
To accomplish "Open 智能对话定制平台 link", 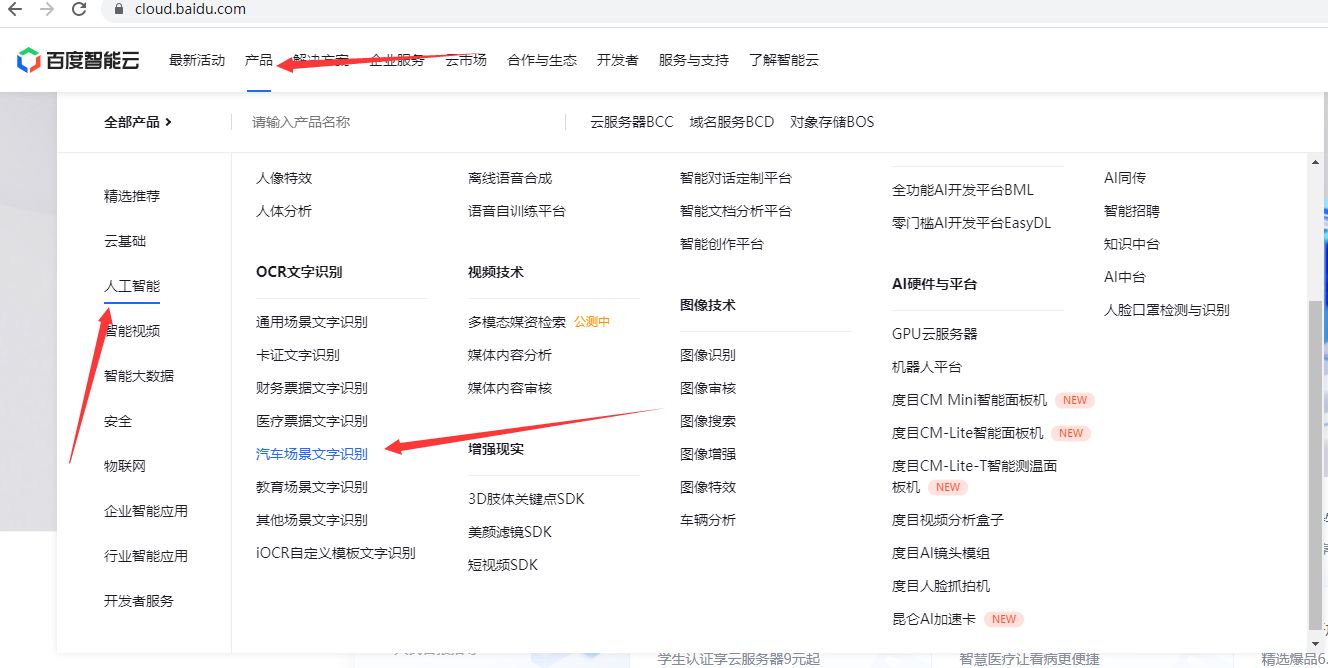I will pyautogui.click(x=736, y=178).
